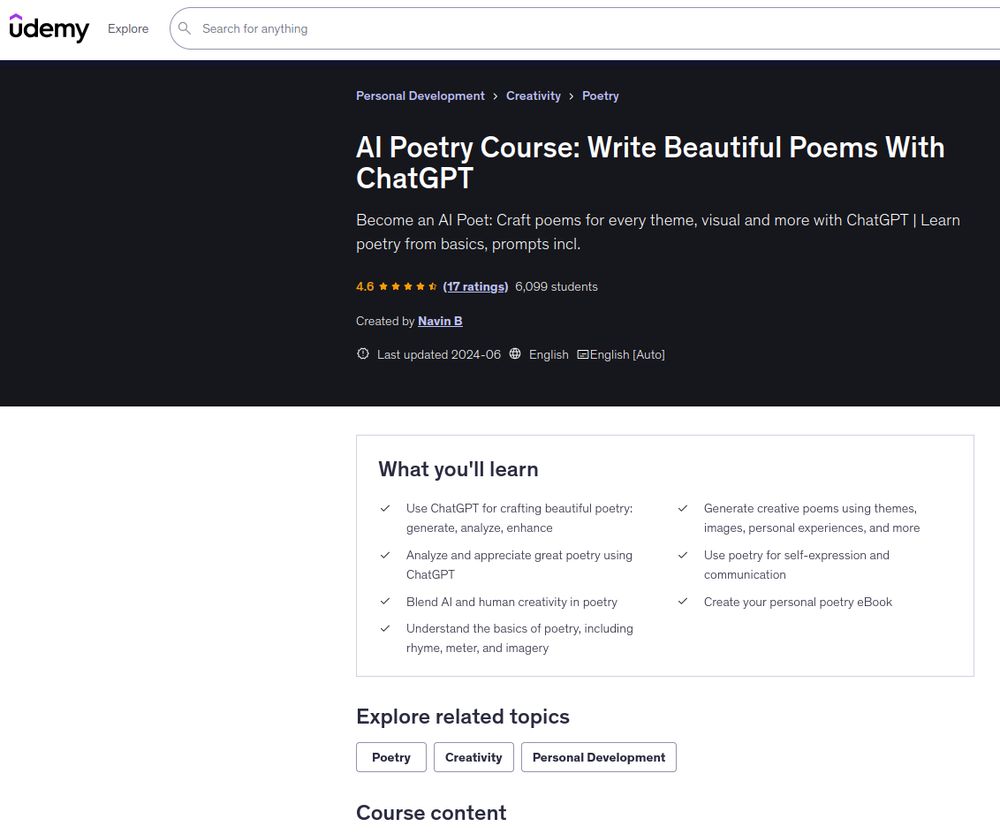Click the last updated clock icon
This screenshot has width=1000, height=835.
pos(363,354)
